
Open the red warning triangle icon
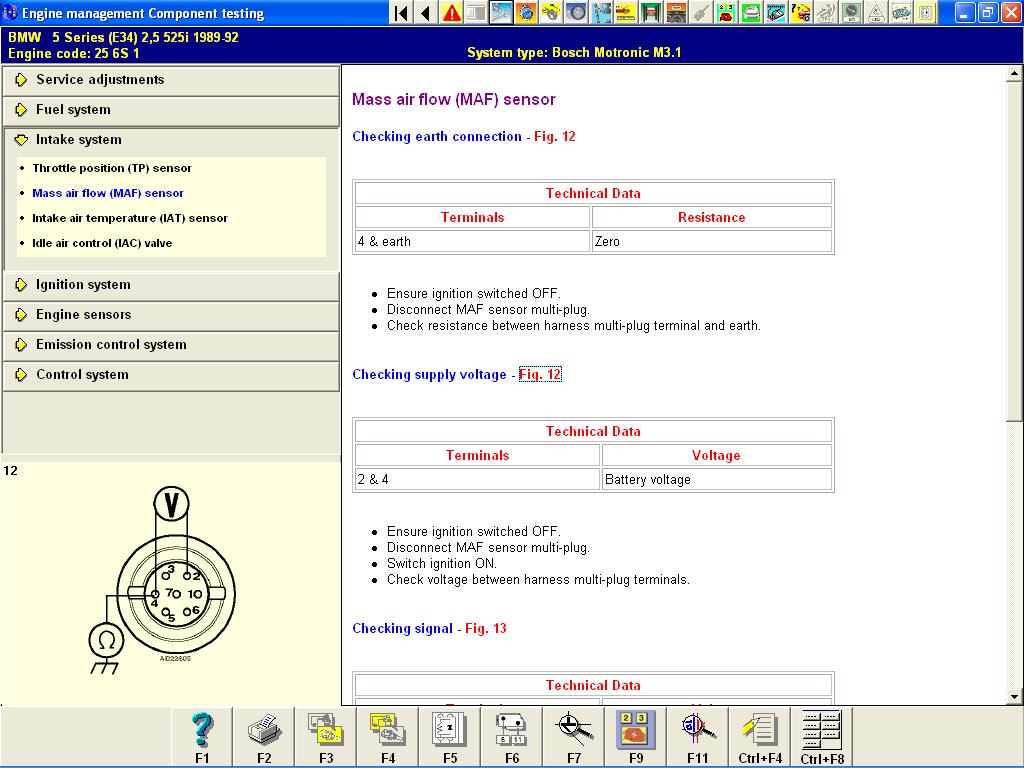[x=451, y=12]
